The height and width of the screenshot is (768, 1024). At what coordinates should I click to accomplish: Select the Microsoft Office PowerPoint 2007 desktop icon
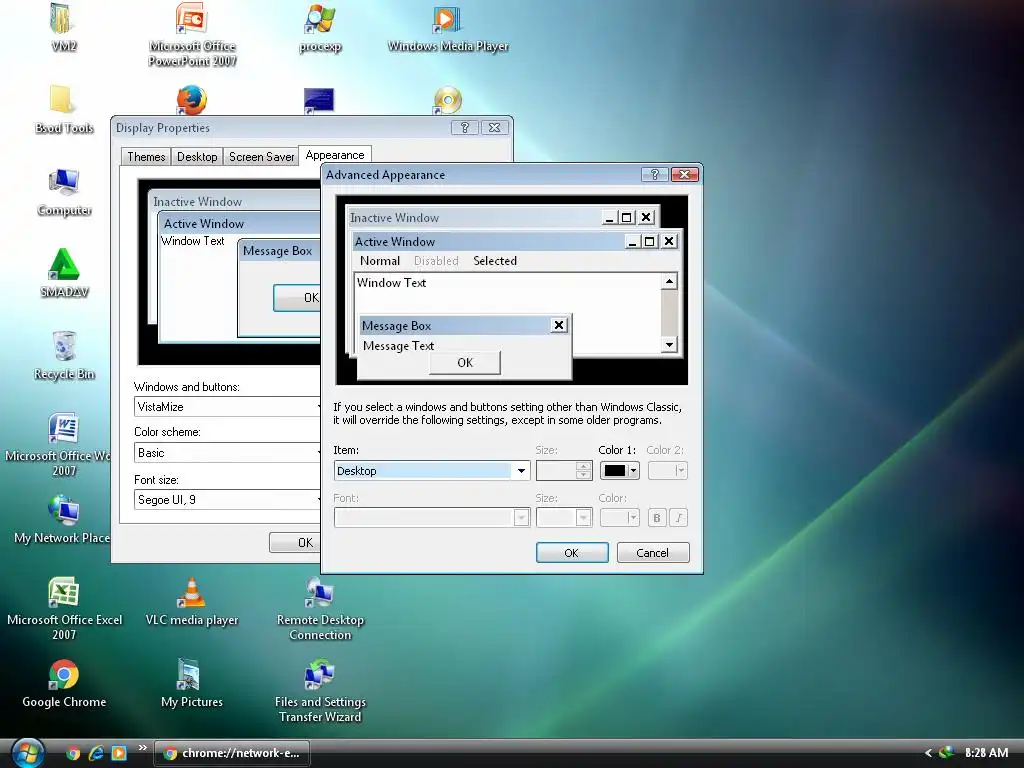click(192, 34)
